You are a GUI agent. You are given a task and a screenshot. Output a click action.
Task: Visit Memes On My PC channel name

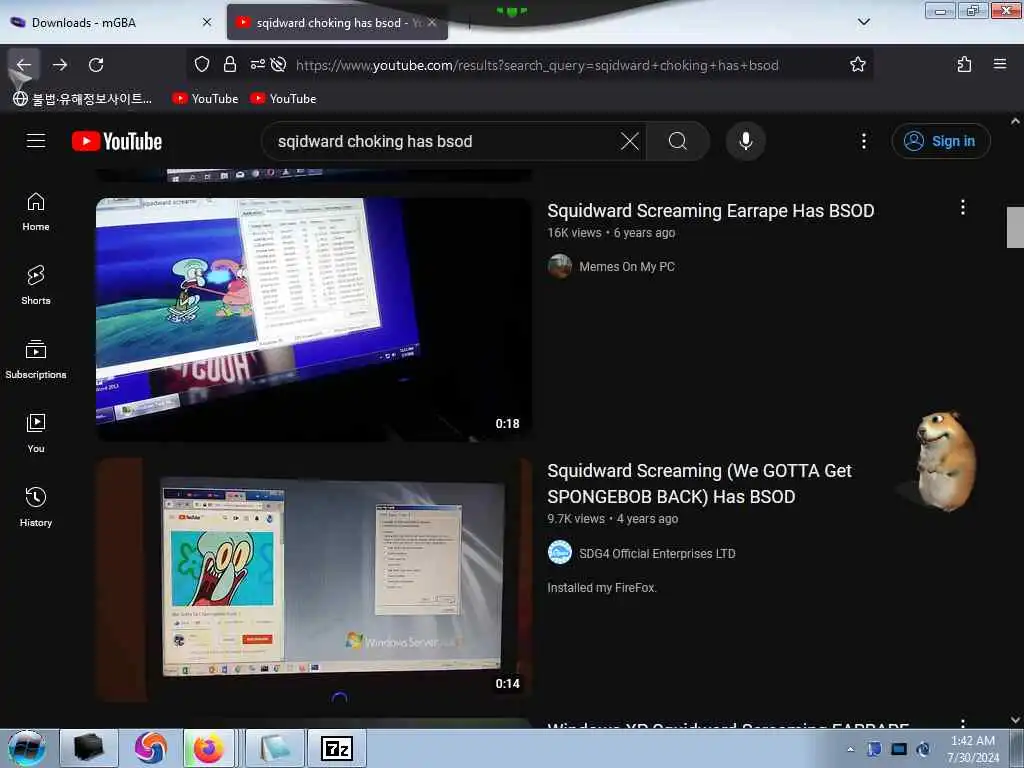coord(626,266)
